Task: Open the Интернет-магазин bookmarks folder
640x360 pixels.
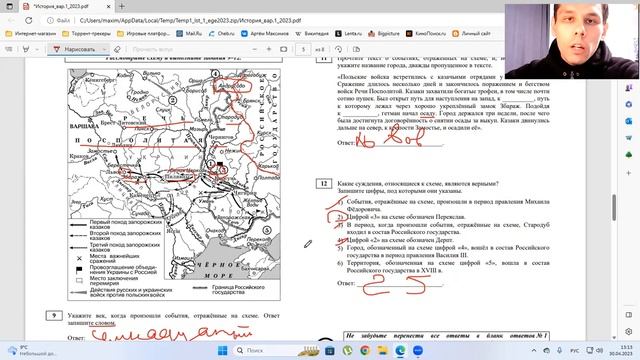Action: coord(31,33)
